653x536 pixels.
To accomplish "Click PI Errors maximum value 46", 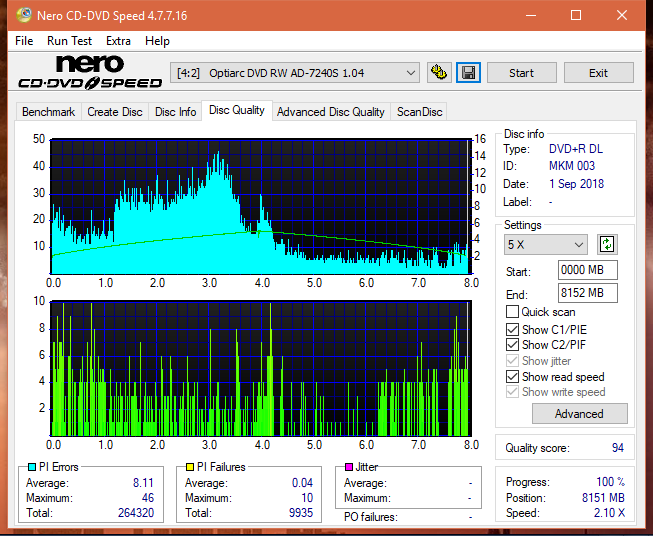I will coord(148,497).
